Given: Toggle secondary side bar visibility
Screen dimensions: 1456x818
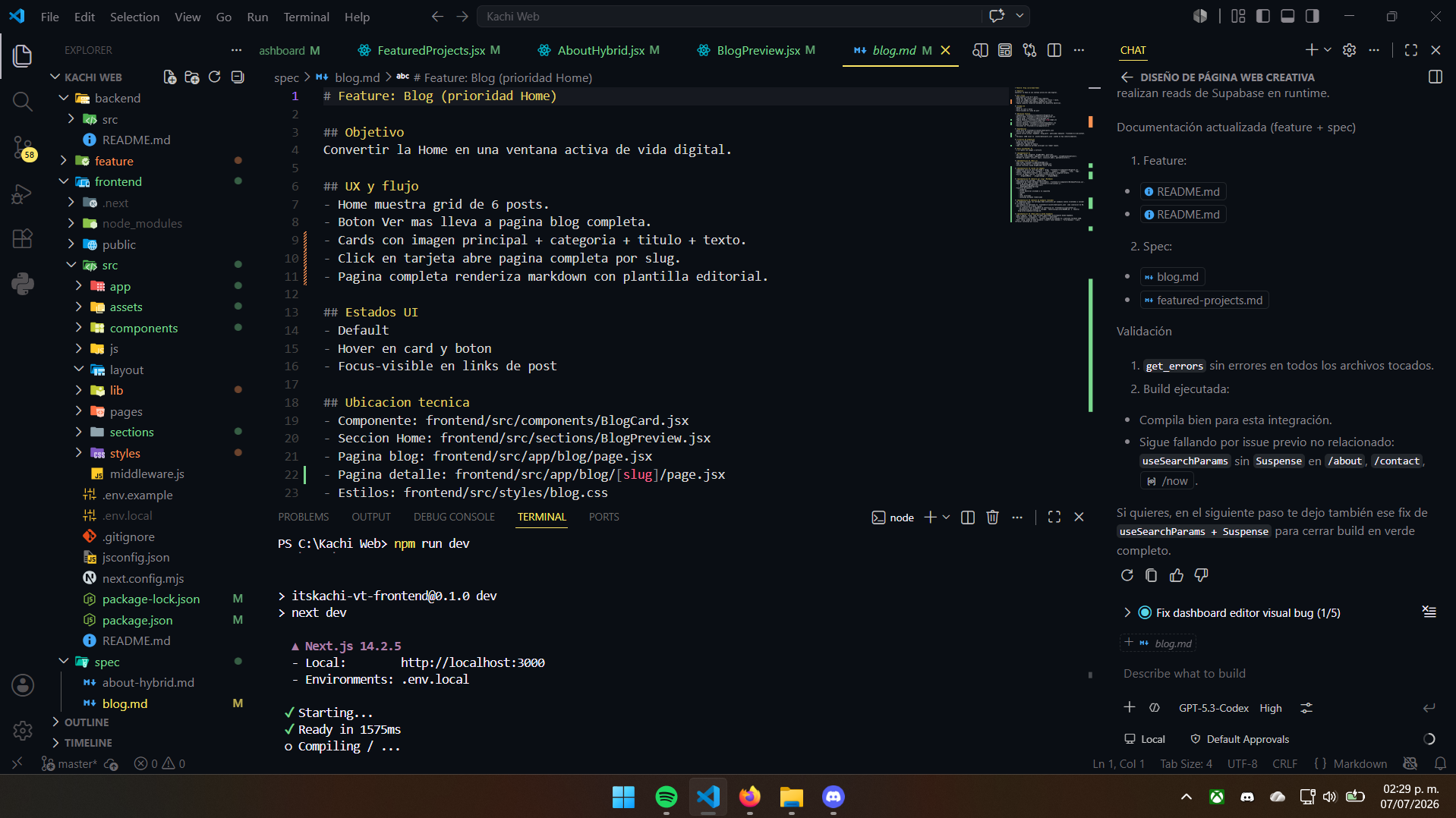Looking at the screenshot, I should (x=1313, y=16).
